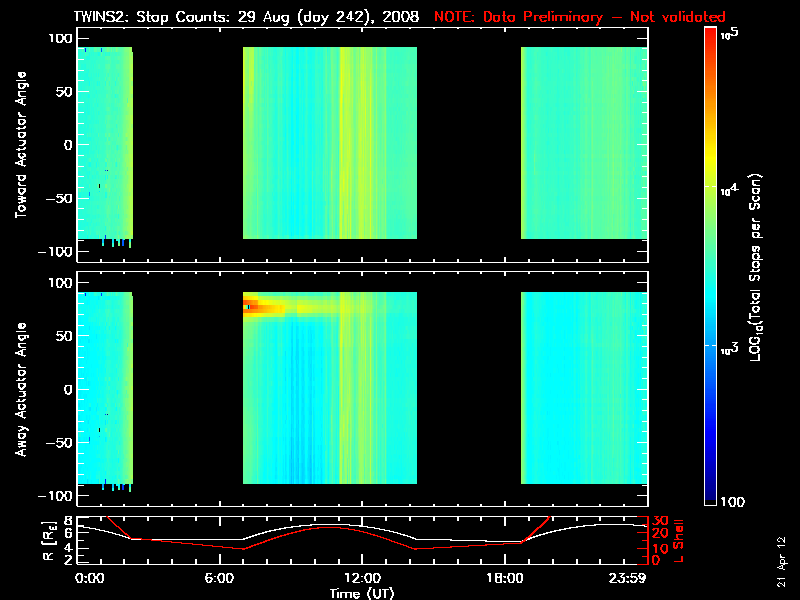The height and width of the screenshot is (600, 800).
Task: Click the red L Shell curve peak near 12:00
Action: pos(329,527)
